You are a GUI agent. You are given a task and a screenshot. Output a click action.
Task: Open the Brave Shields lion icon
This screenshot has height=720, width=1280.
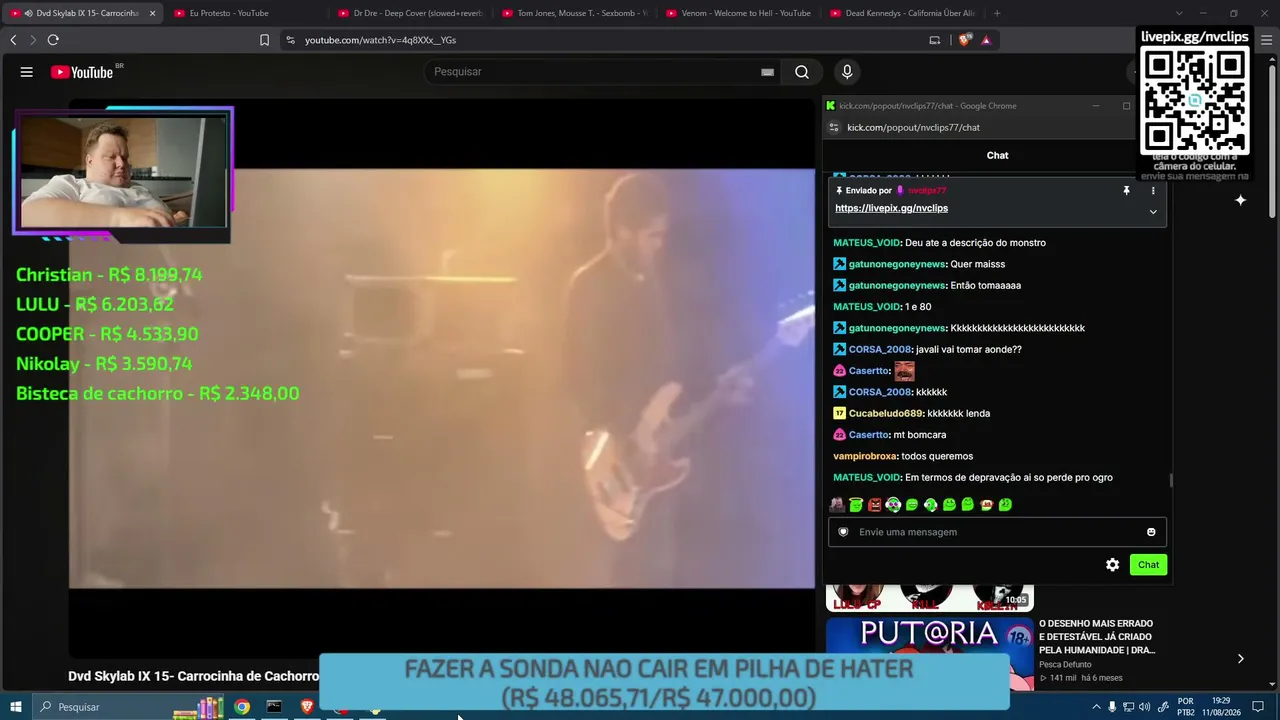click(x=964, y=40)
